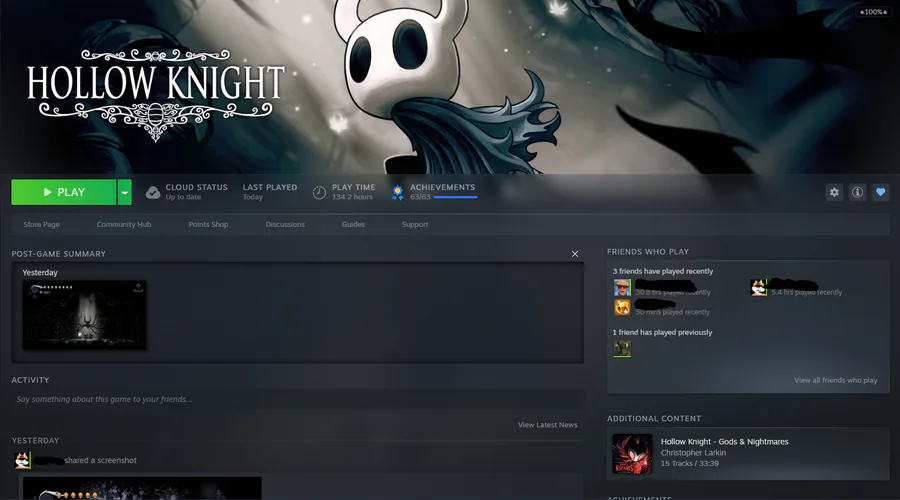Screen dimensions: 900x500
Task: Click the LAST PLAYED Today text
Action: 270,192
